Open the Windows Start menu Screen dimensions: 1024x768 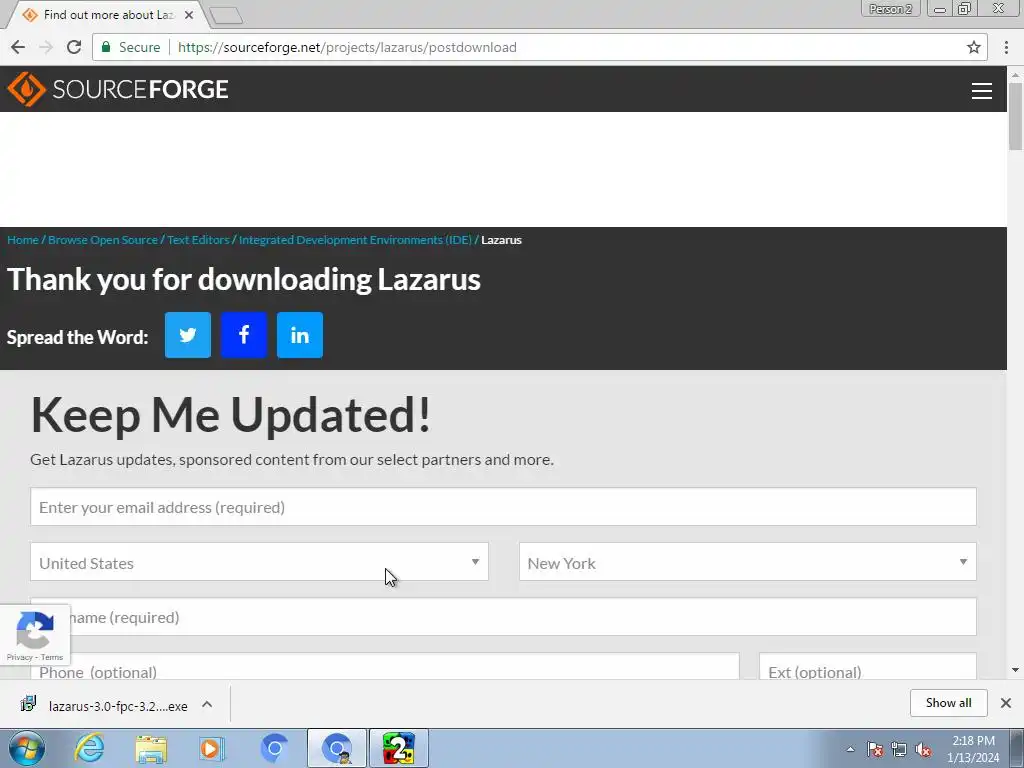click(x=27, y=748)
